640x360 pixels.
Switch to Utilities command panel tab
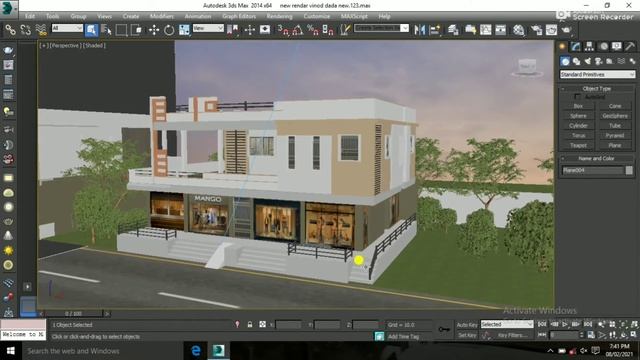click(630, 46)
